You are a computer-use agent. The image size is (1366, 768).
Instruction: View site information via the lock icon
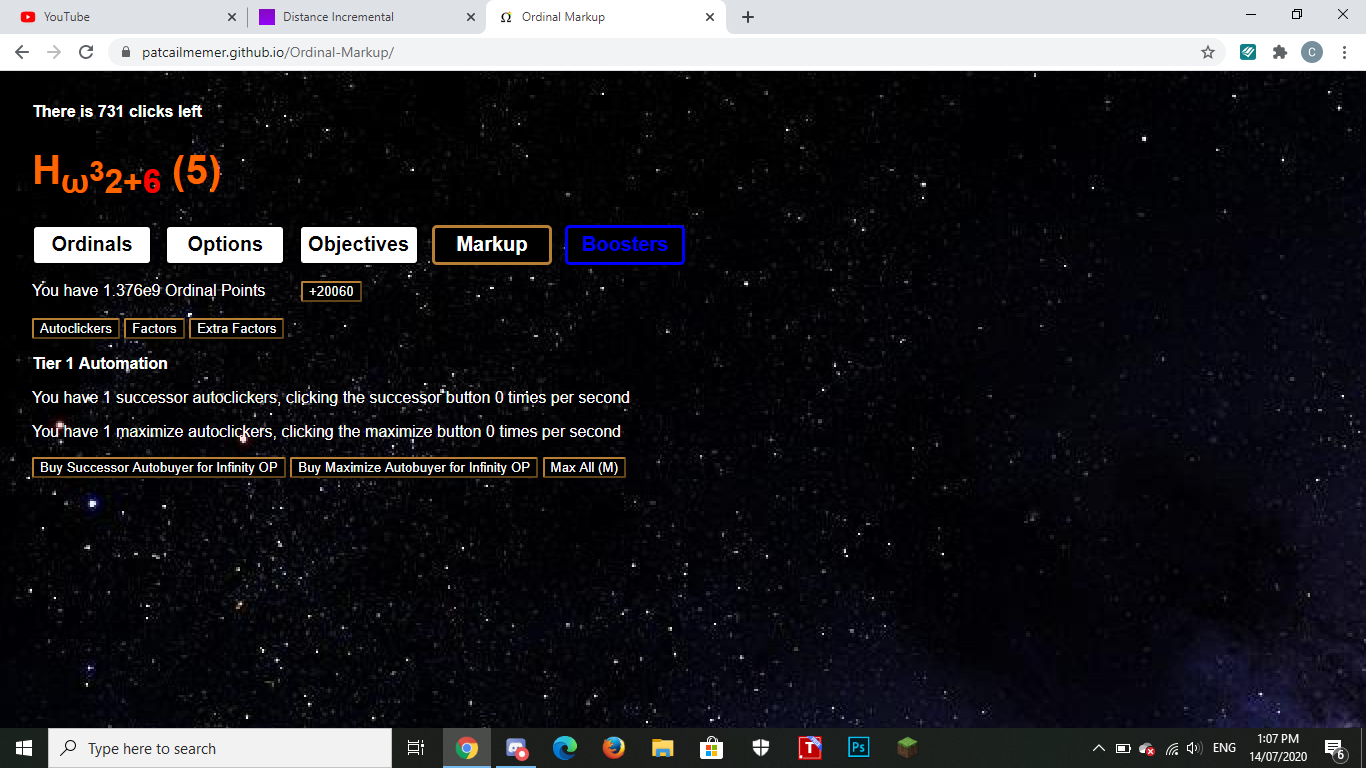click(x=126, y=52)
